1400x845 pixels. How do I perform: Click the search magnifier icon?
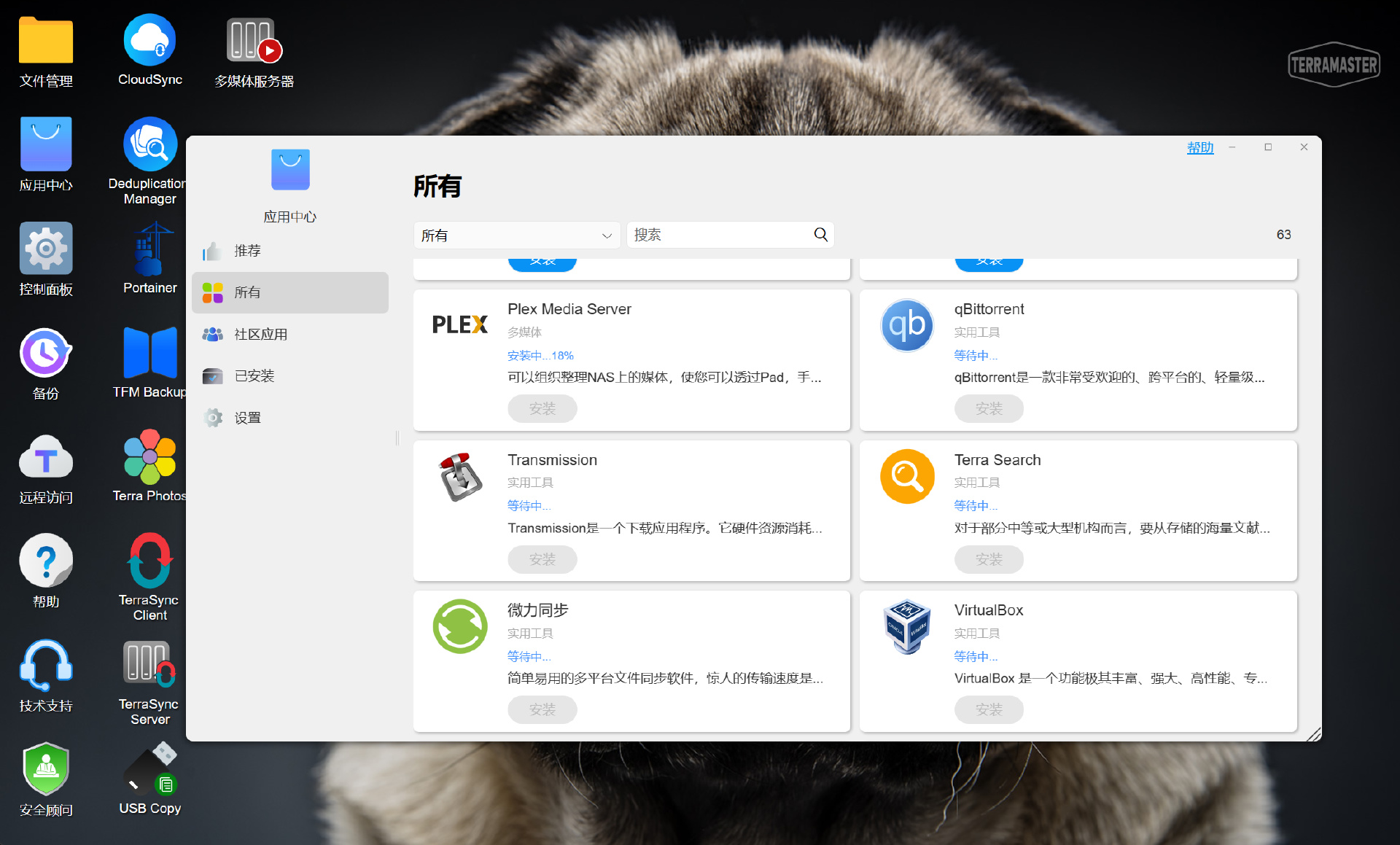(820, 235)
